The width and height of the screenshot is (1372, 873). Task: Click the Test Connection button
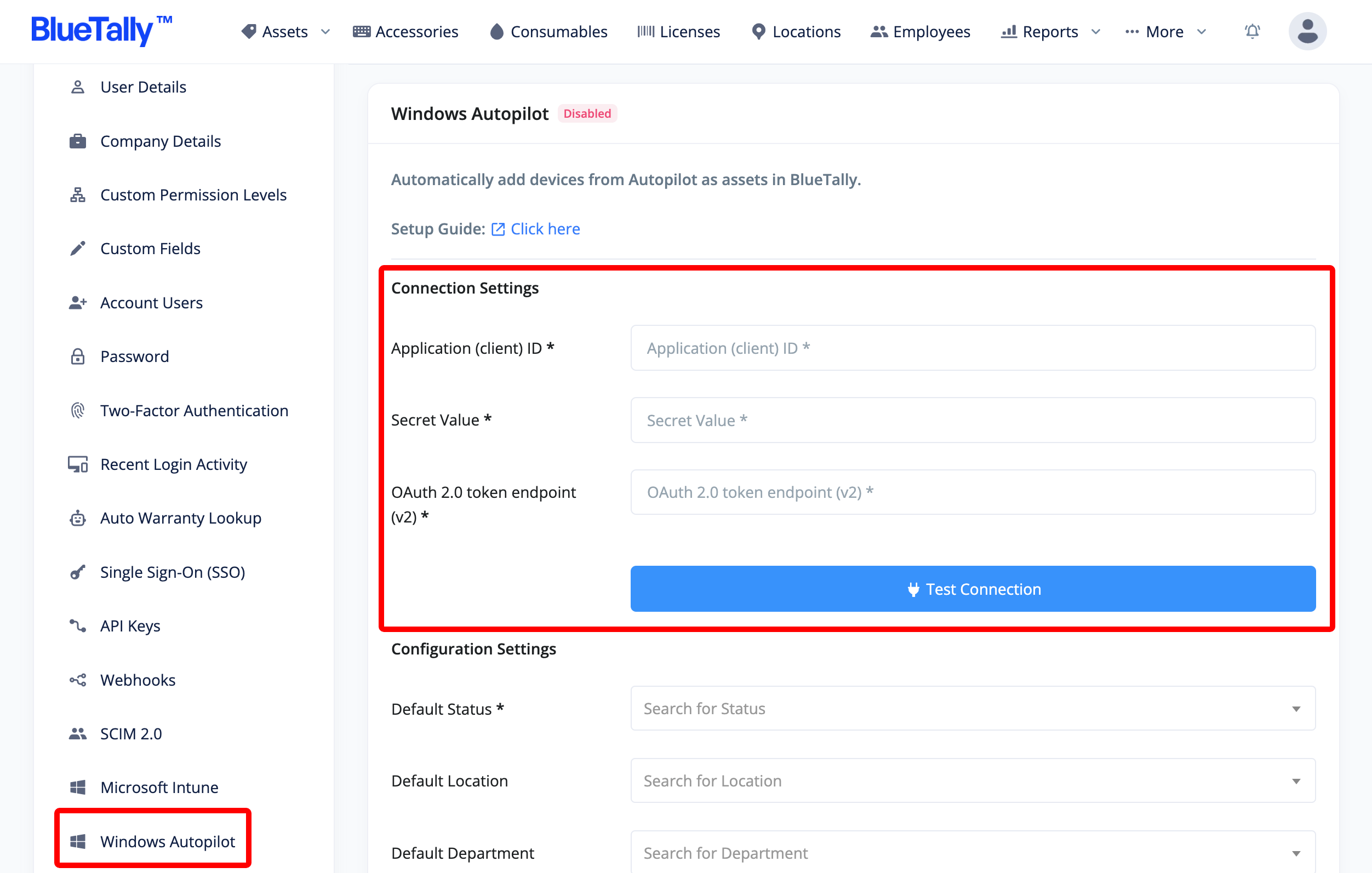coord(973,589)
